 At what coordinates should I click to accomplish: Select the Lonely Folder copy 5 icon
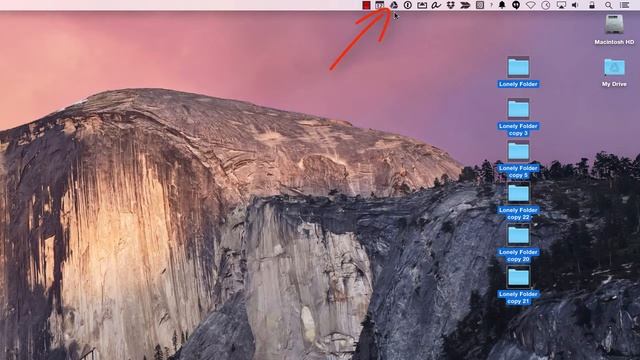click(518, 151)
